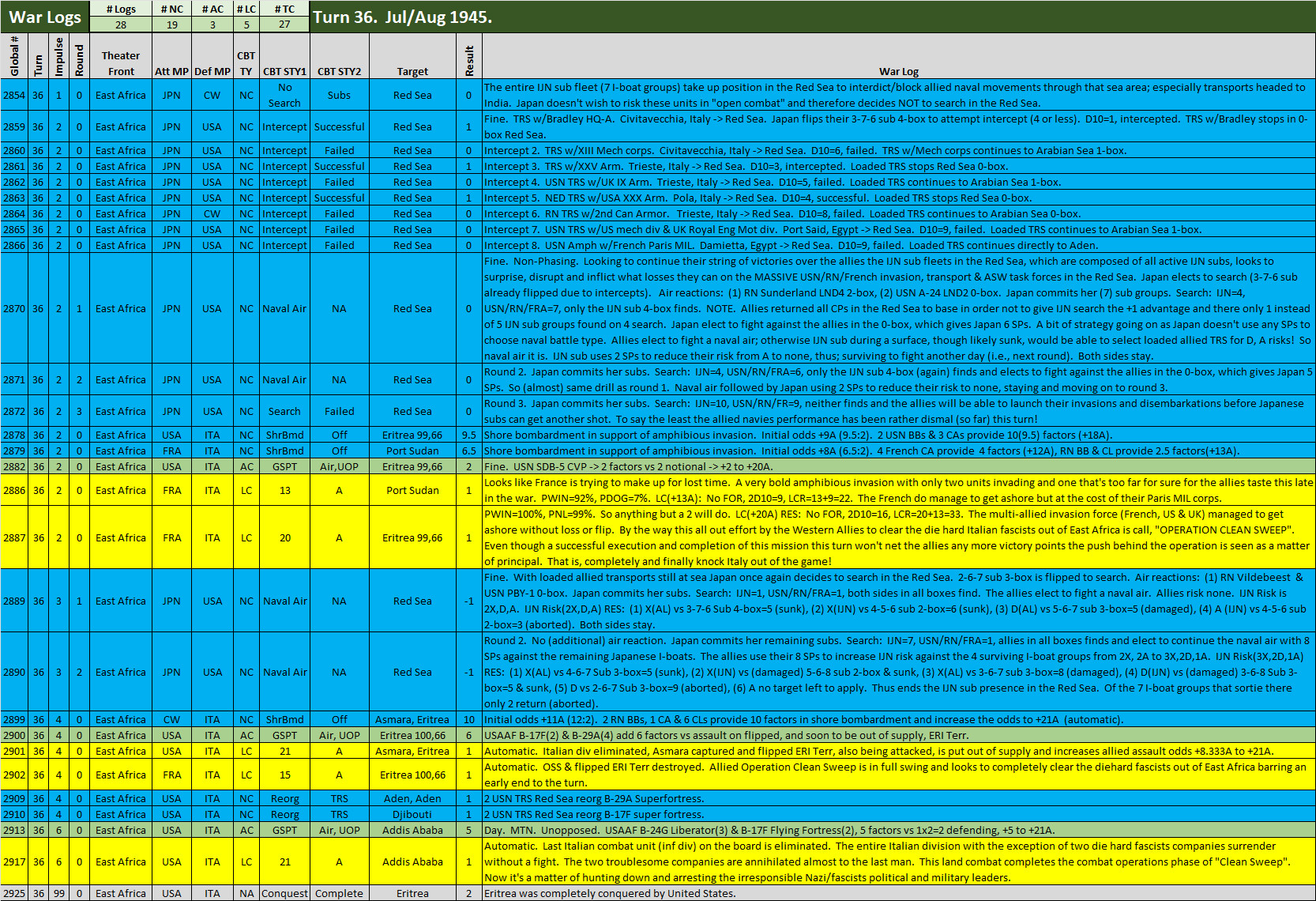
Task: Click the # Logs count value 28
Action: 120,25
